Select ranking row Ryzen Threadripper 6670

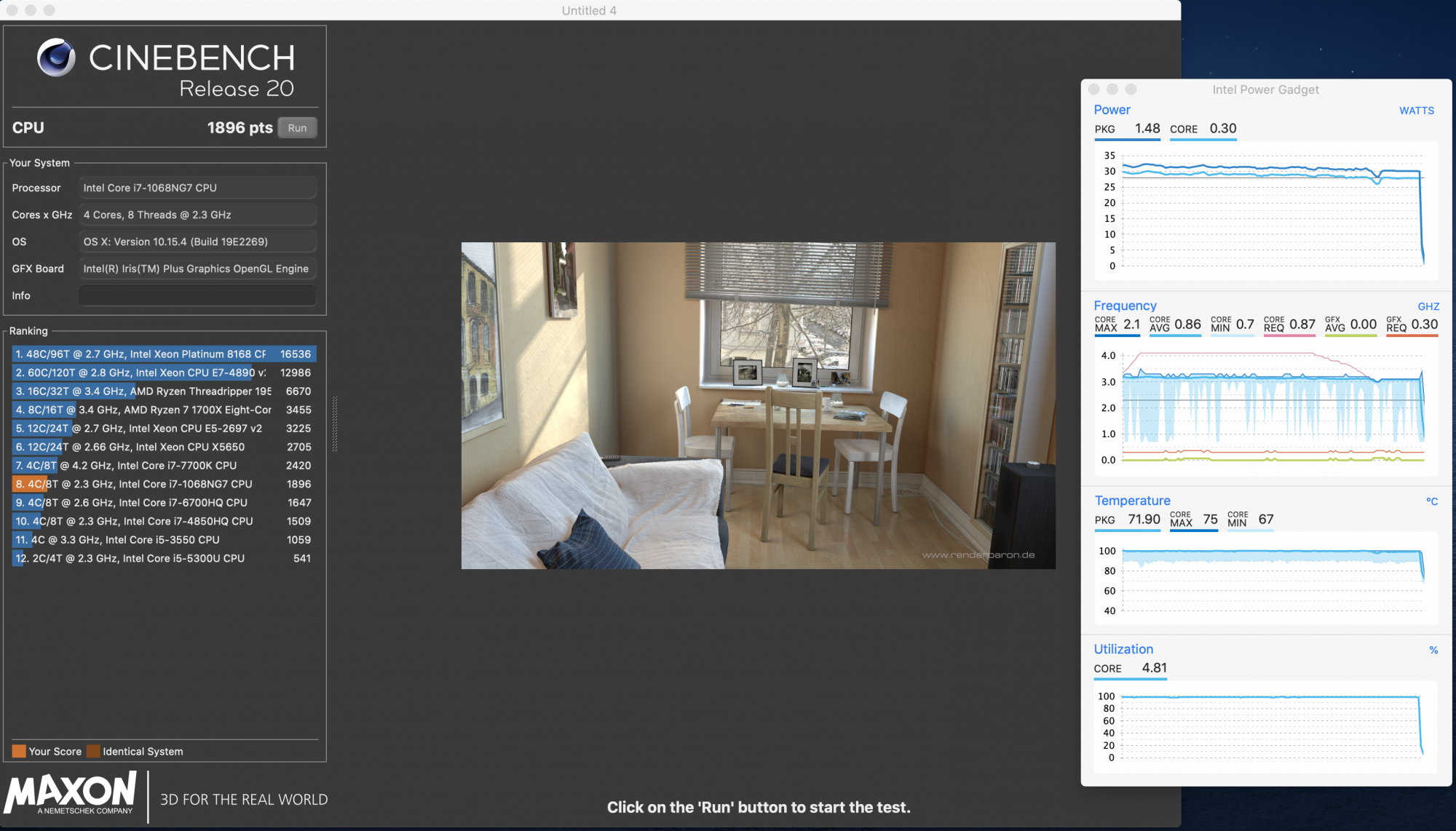pyautogui.click(x=164, y=391)
